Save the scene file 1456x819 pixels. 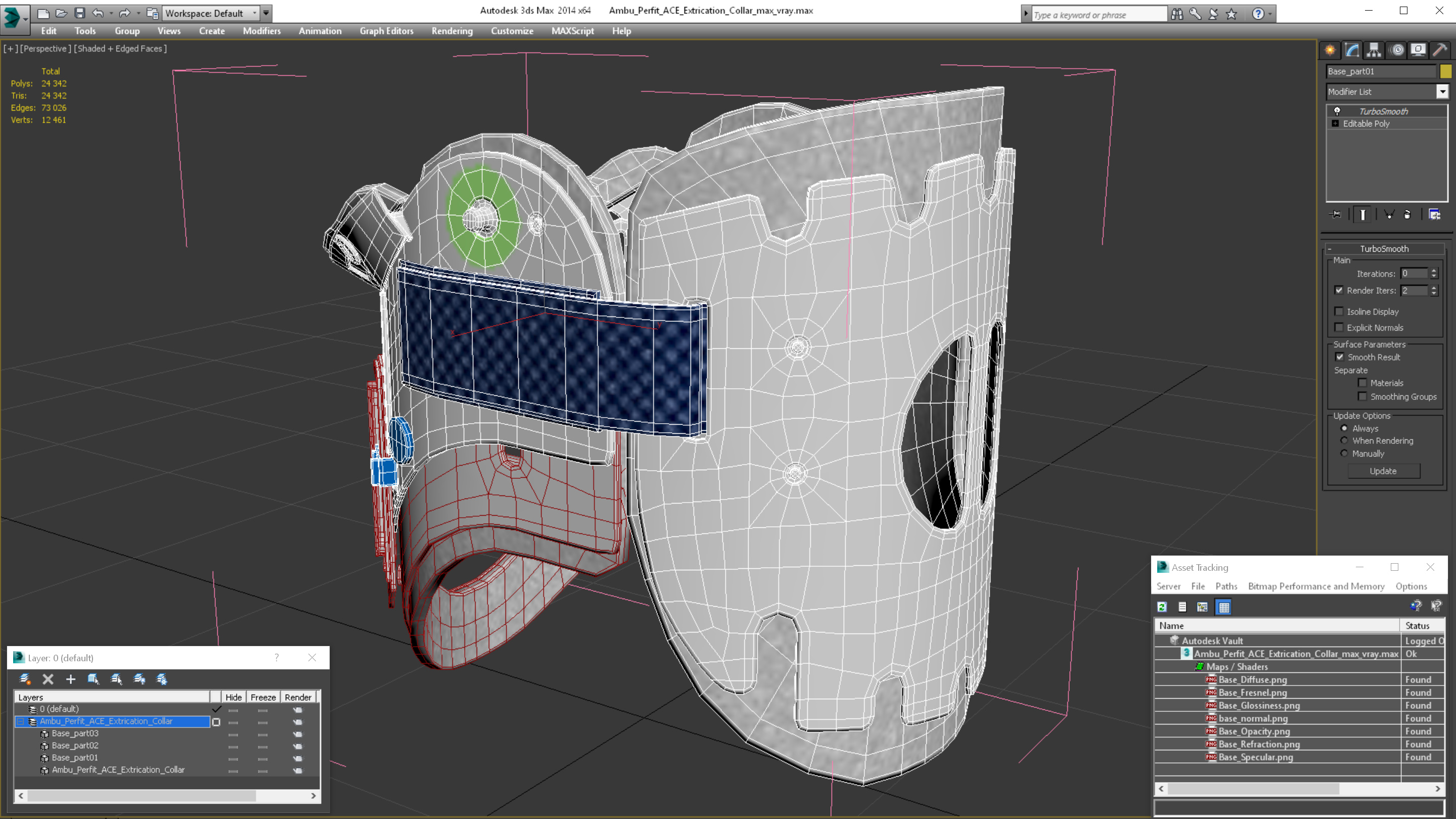[80, 13]
